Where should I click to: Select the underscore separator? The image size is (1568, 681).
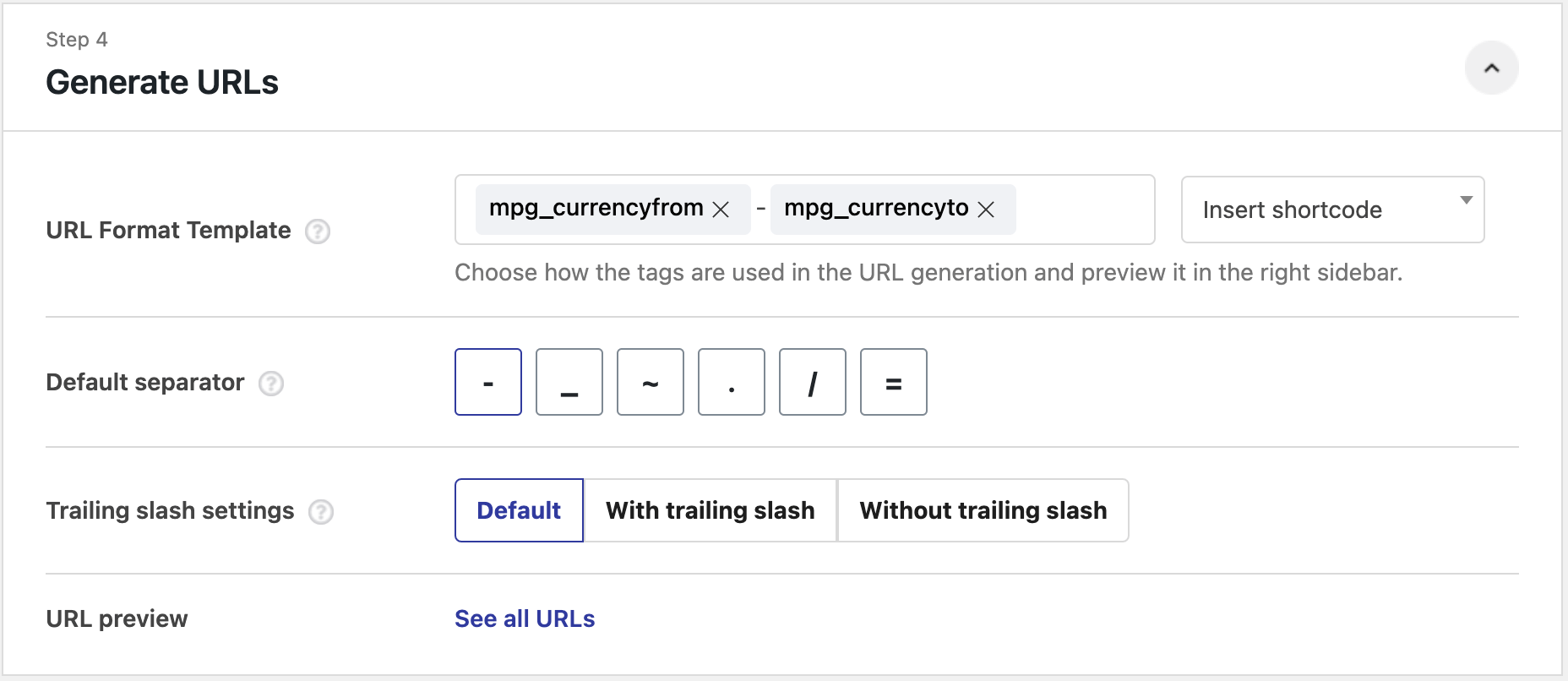coord(569,382)
